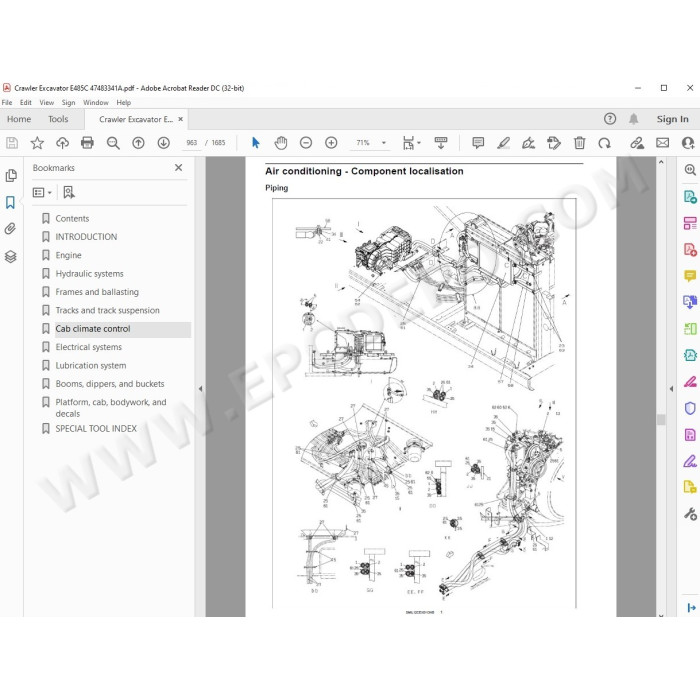This screenshot has height=700, width=700.
Task: Open the Edit menu
Action: 26,103
